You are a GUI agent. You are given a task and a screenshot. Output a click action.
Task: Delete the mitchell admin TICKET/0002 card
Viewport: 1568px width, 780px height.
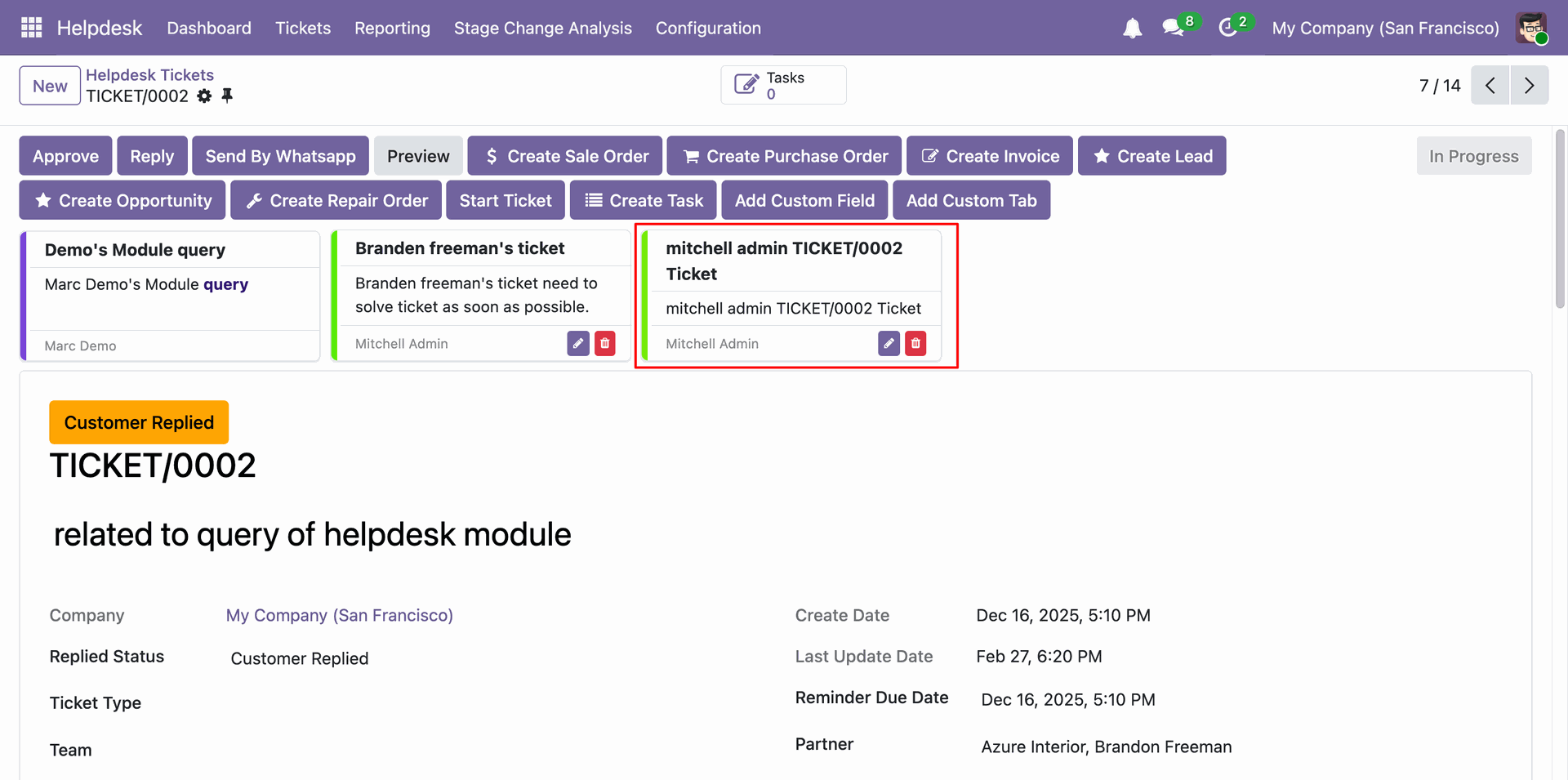coord(915,344)
